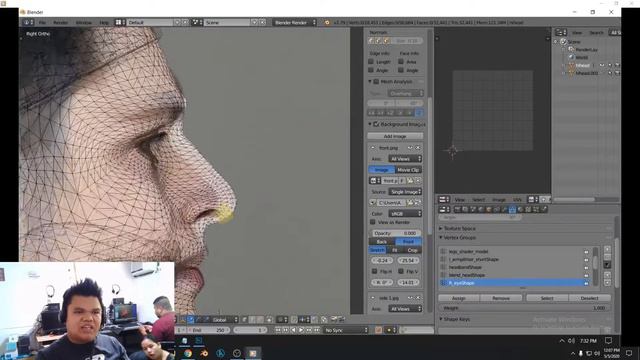Click the Outliner editor-type selector icon
Viewport: 640px width, 360px height.
pyautogui.click(x=561, y=32)
